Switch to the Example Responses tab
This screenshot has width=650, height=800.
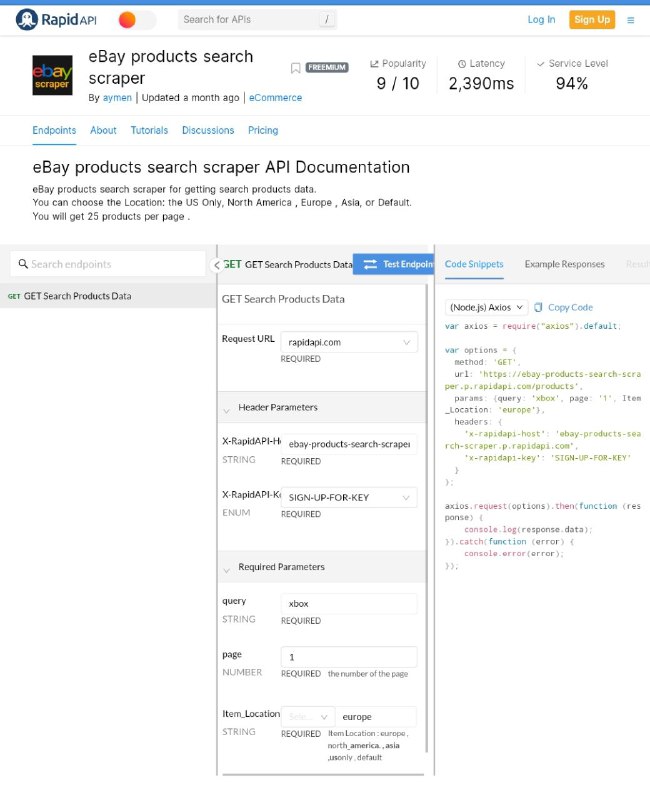point(564,264)
